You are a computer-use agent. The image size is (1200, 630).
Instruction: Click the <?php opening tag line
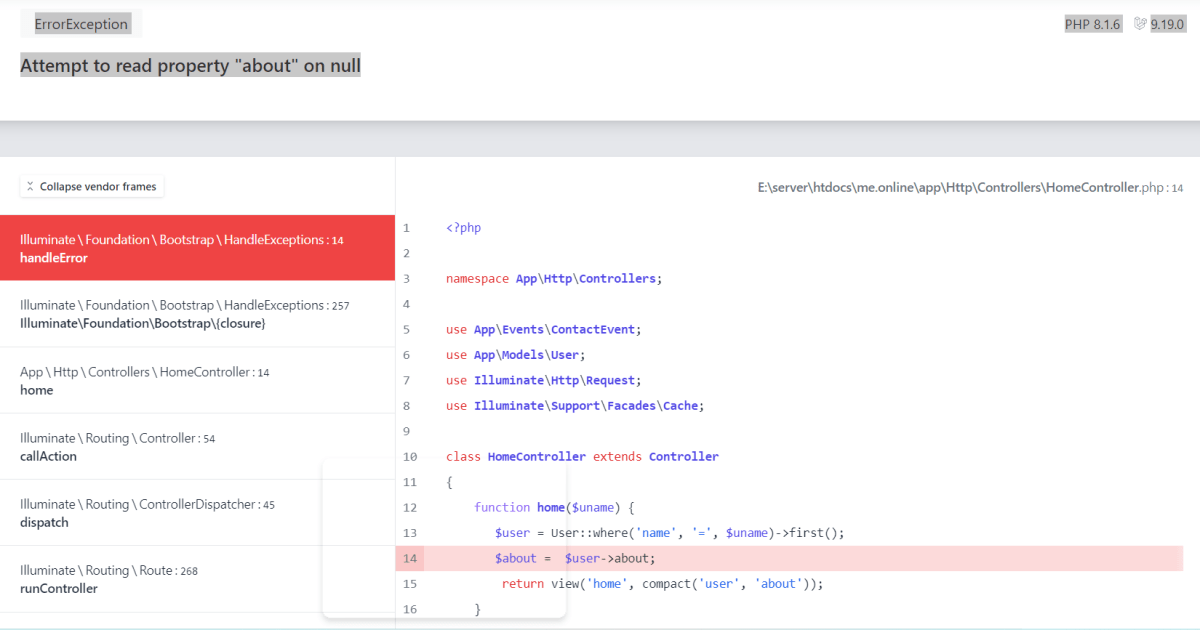[x=463, y=228]
